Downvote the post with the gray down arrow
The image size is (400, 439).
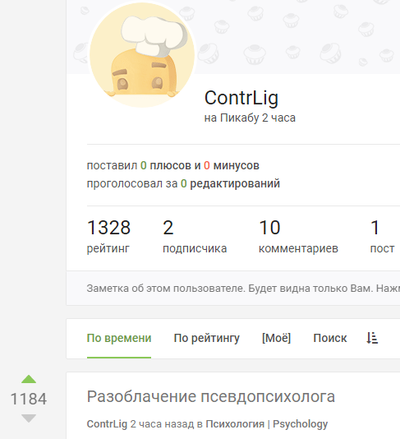click(29, 418)
